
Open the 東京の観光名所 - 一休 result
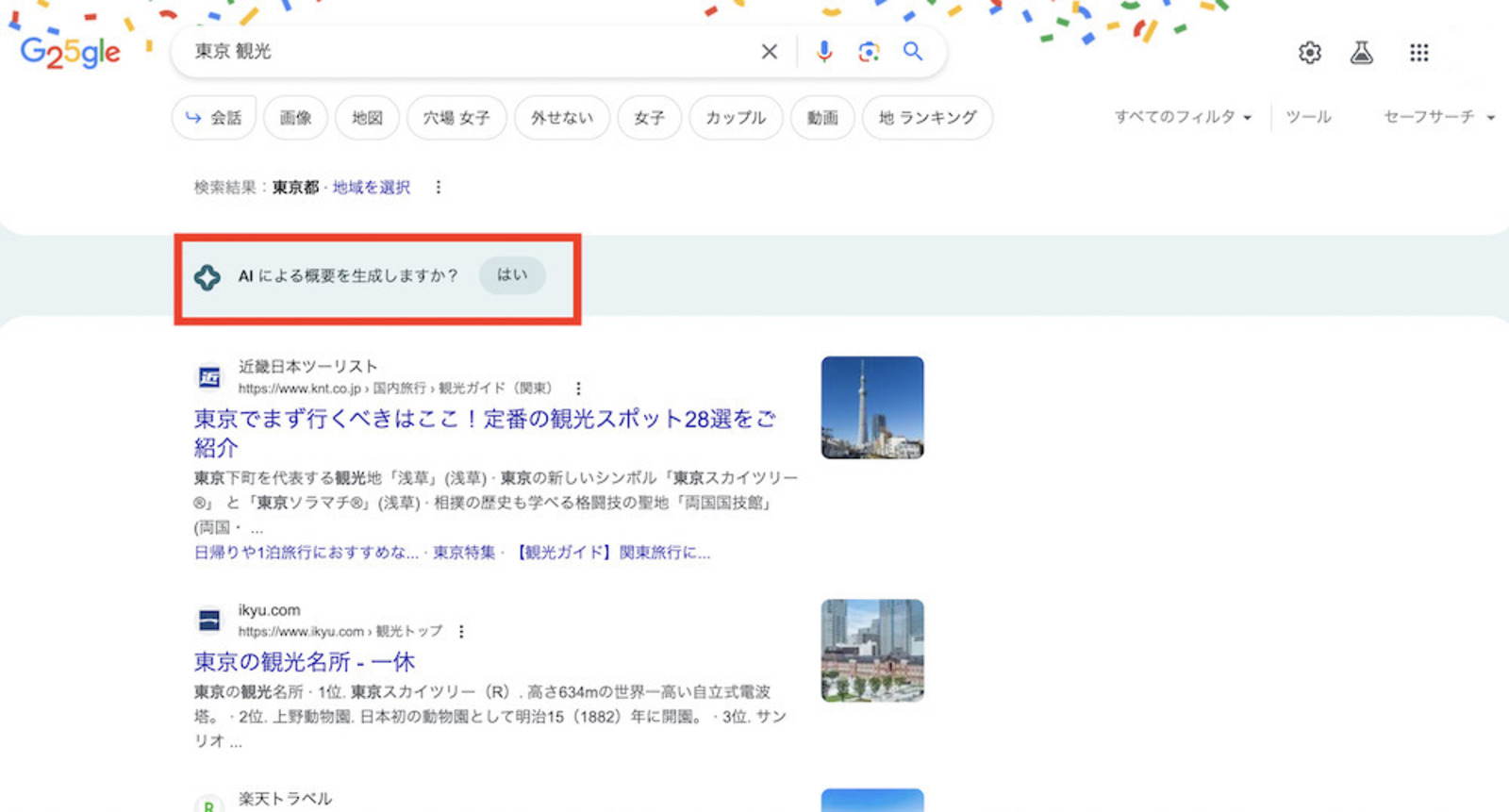[x=305, y=662]
